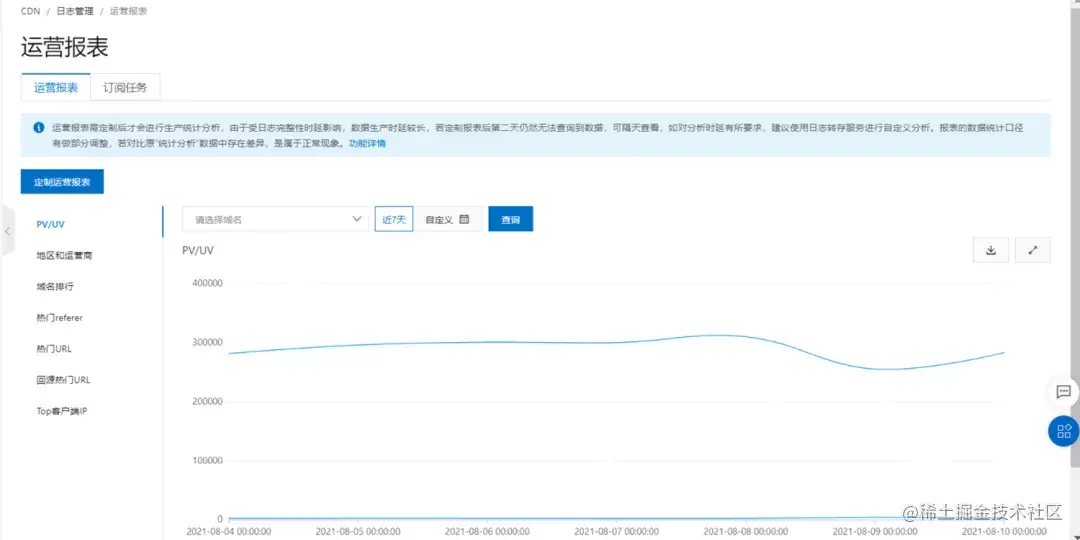This screenshot has height=540, width=1080.
Task: Go to 日志管理 in breadcrumb
Action: [x=74, y=11]
